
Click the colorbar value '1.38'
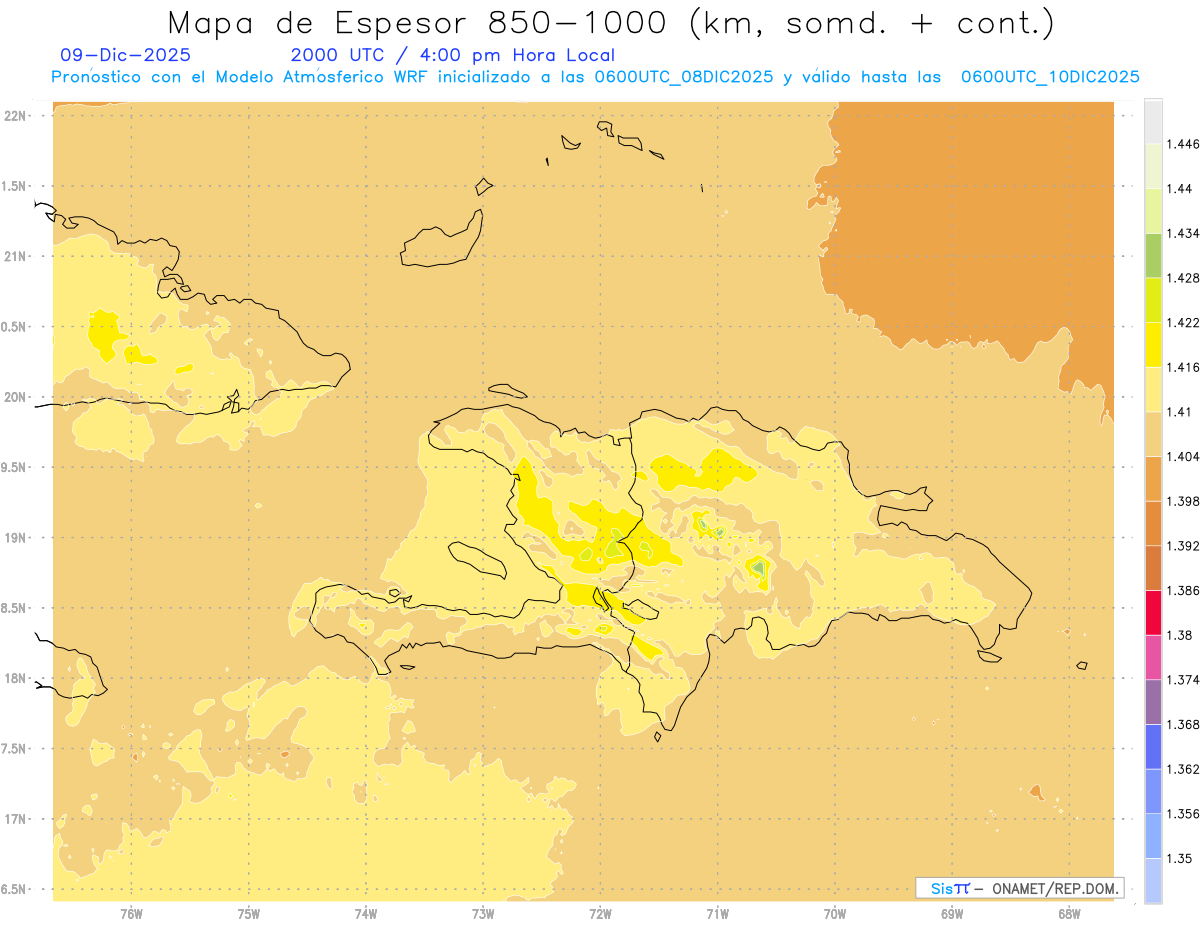(1180, 635)
